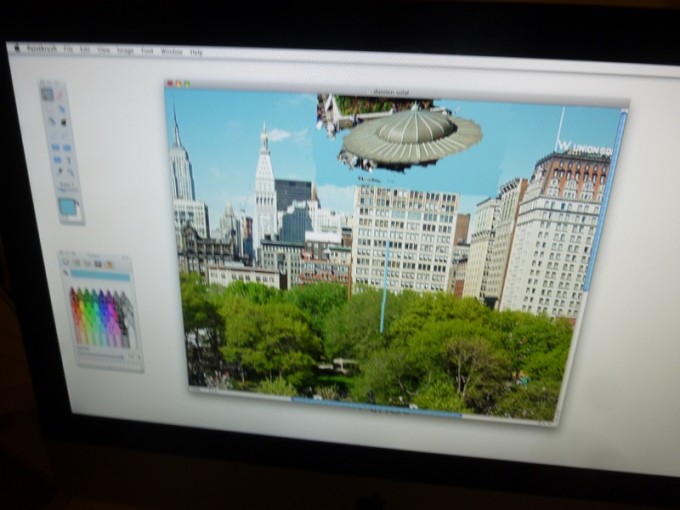Open the Font menu

point(147,51)
